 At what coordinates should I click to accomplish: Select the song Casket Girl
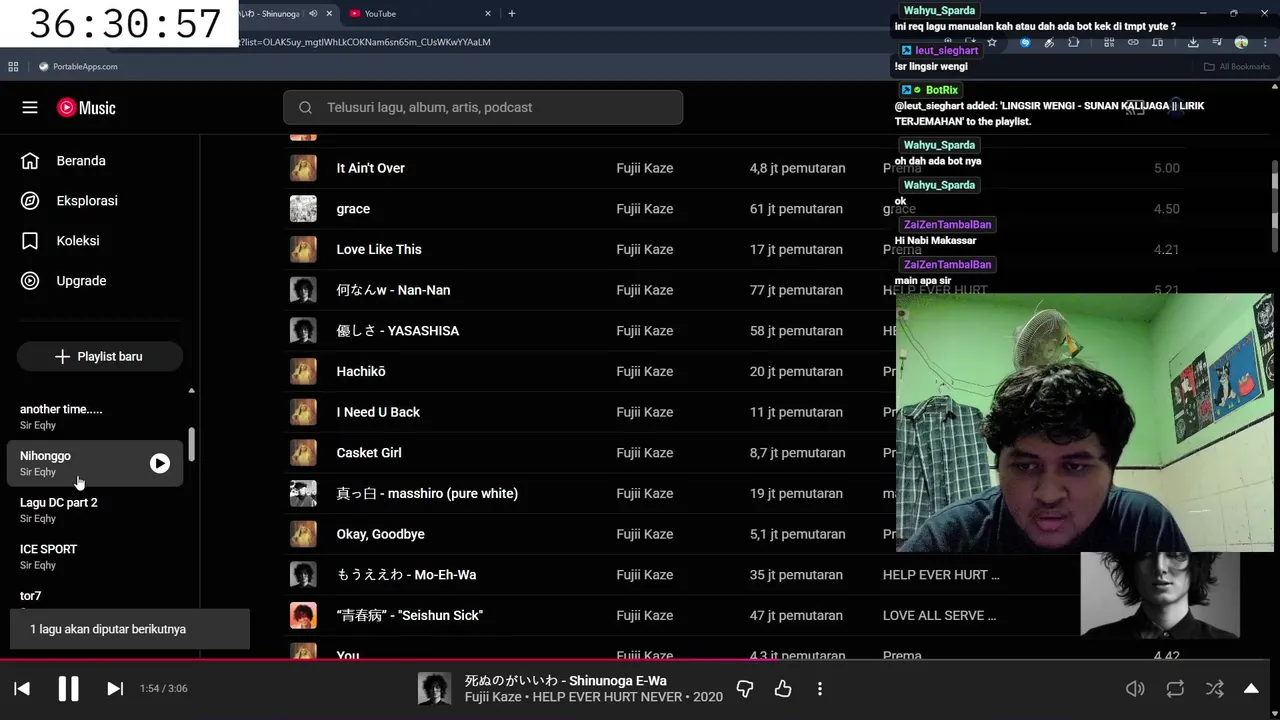pyautogui.click(x=368, y=453)
